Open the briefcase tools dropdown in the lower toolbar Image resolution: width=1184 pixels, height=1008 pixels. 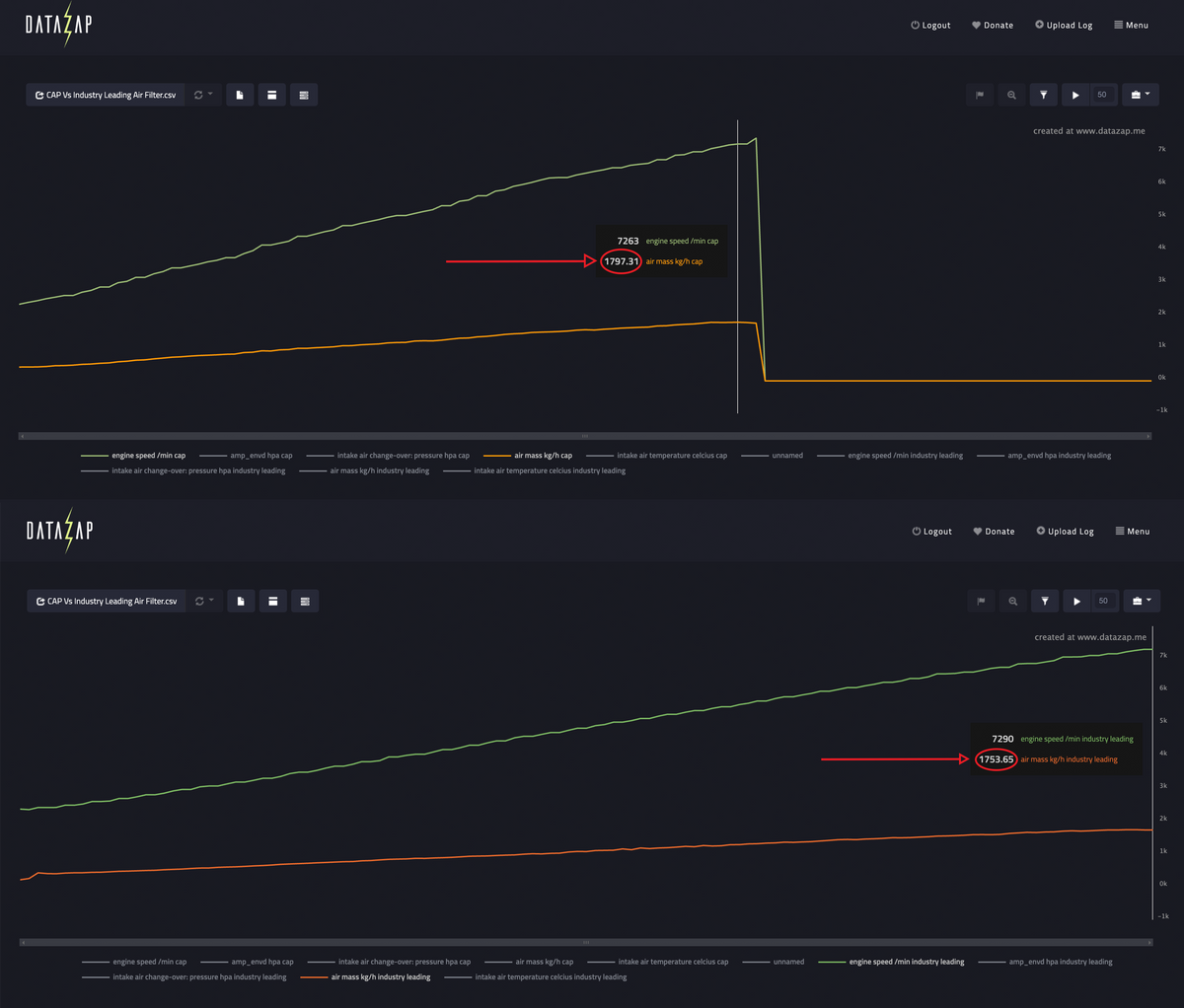pos(1141,601)
